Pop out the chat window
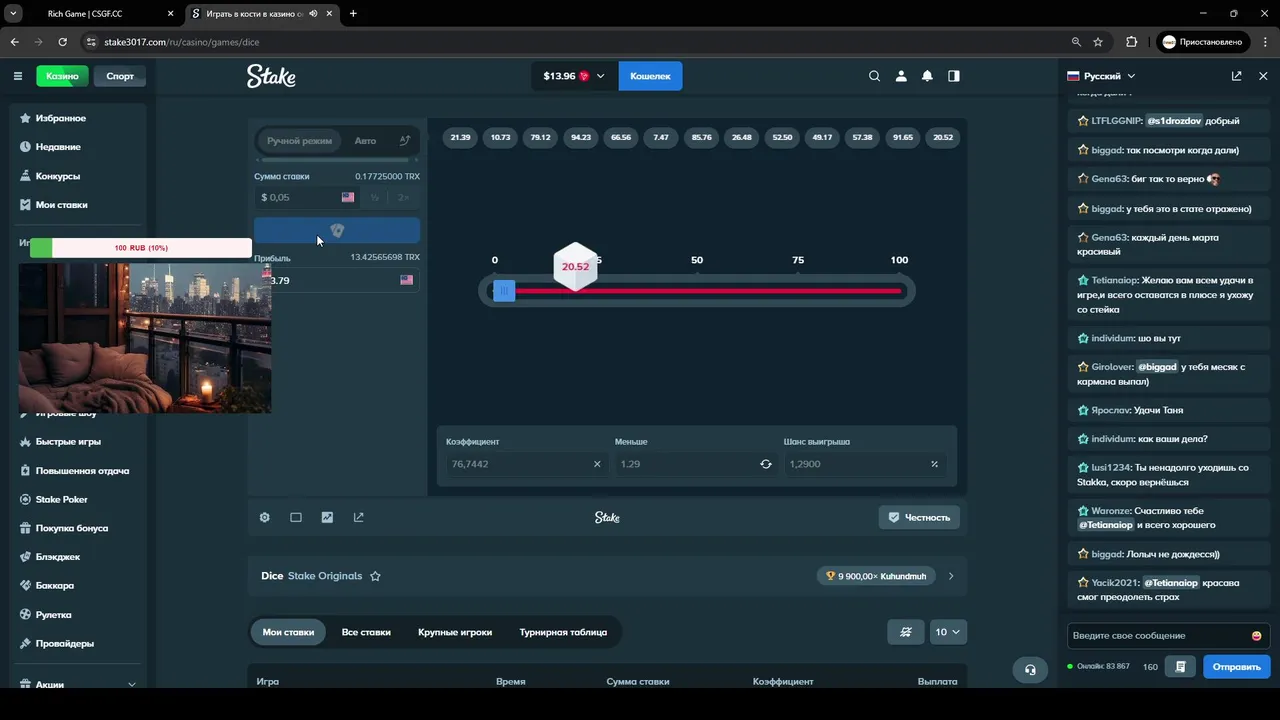The width and height of the screenshot is (1280, 720). pos(1236,76)
